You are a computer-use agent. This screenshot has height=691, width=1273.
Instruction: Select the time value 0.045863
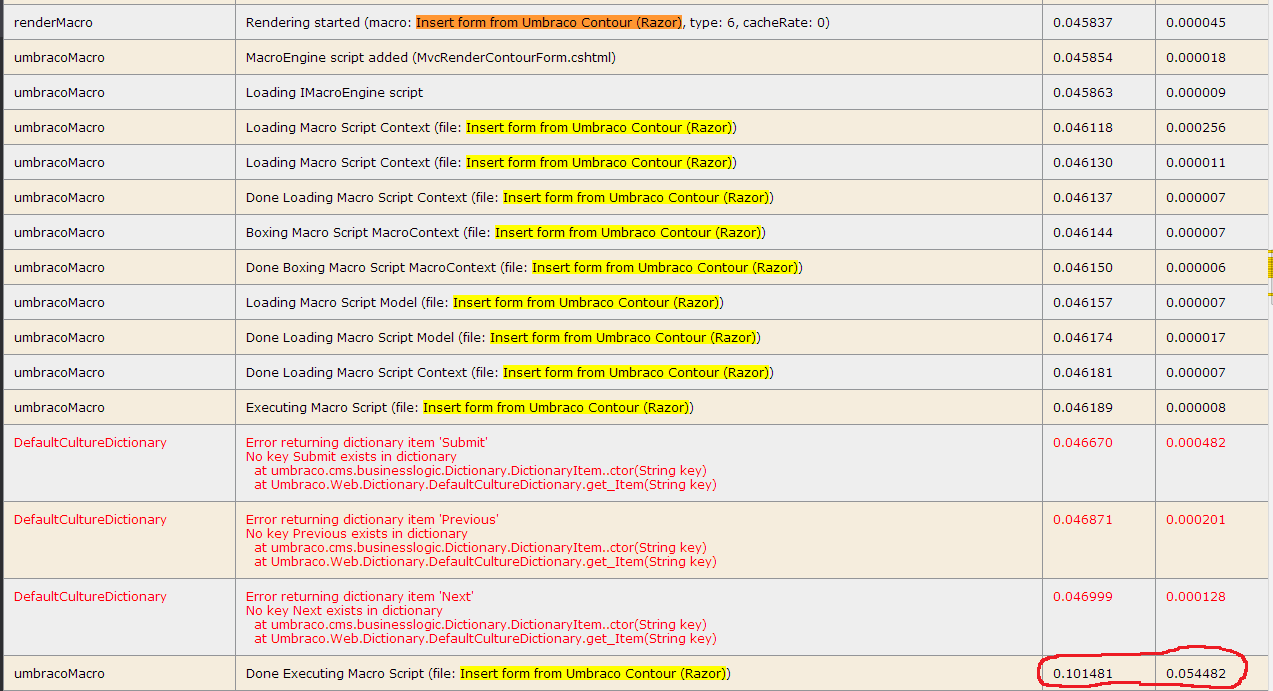click(1083, 92)
